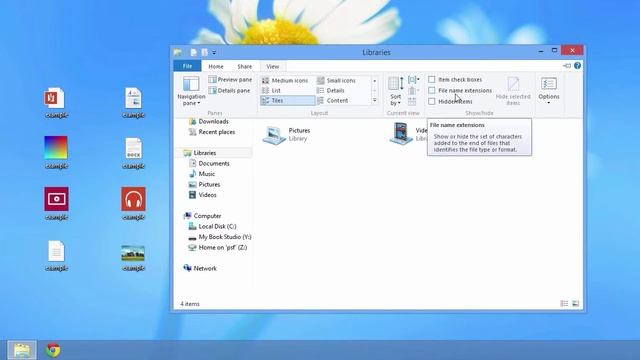Click the layout gallery up arrow
The width and height of the screenshot is (640, 360).
[x=375, y=81]
